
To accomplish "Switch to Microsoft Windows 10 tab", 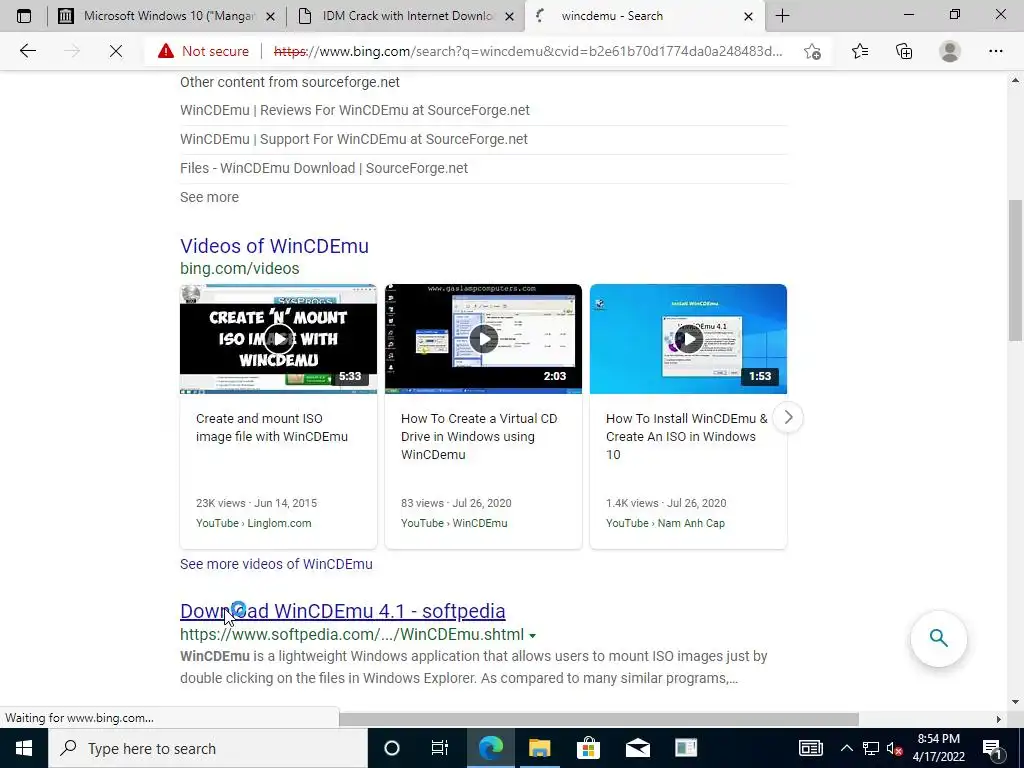I will 167,16.
